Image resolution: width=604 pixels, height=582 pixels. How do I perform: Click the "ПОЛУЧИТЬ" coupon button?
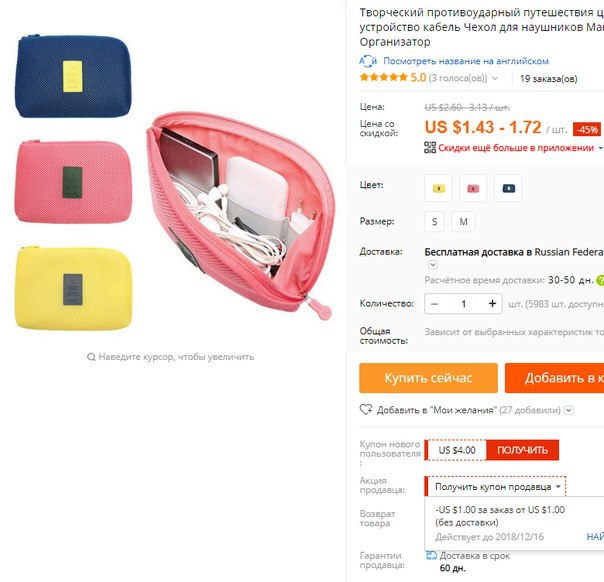522,450
